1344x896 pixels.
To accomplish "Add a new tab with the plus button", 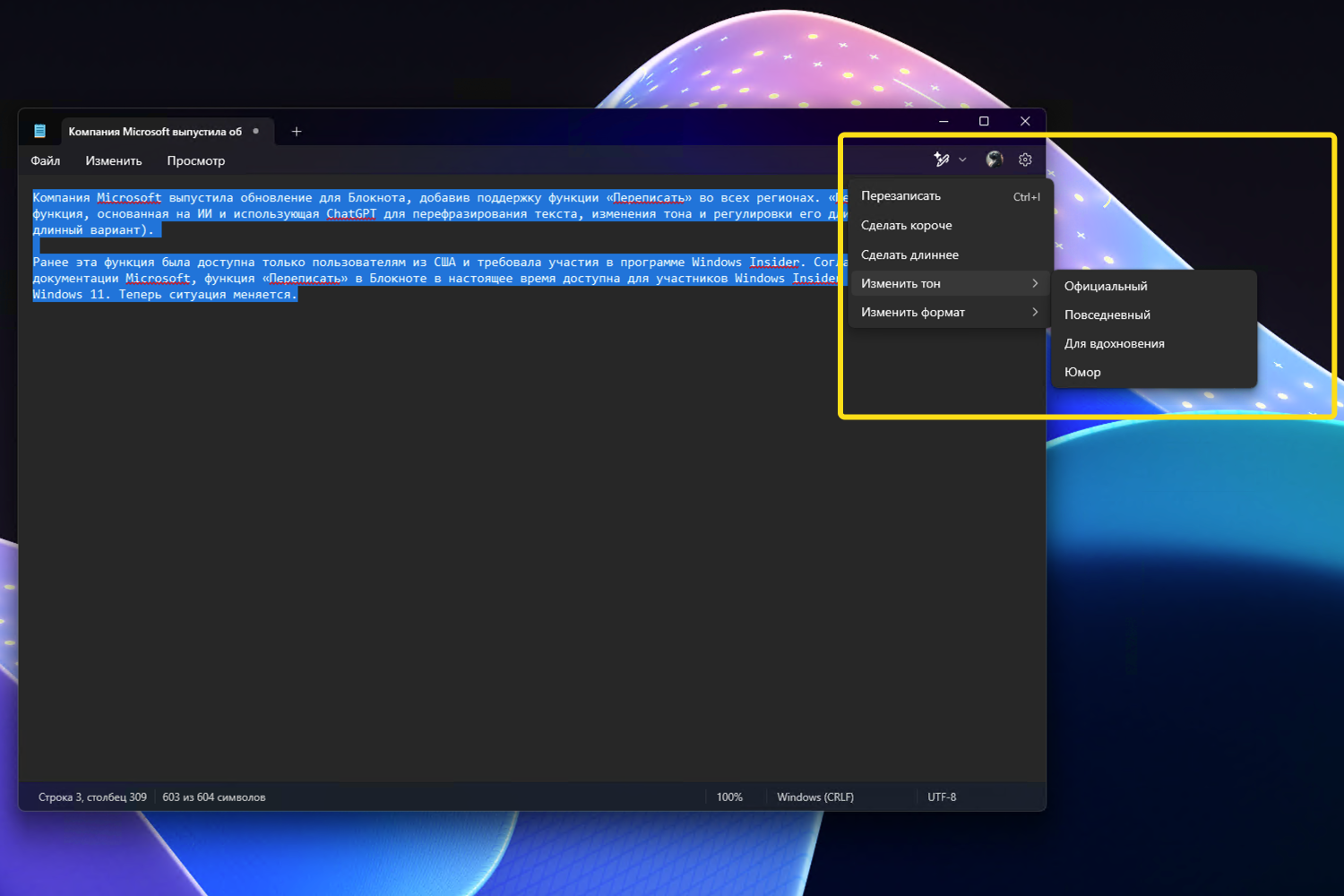I will pos(297,132).
